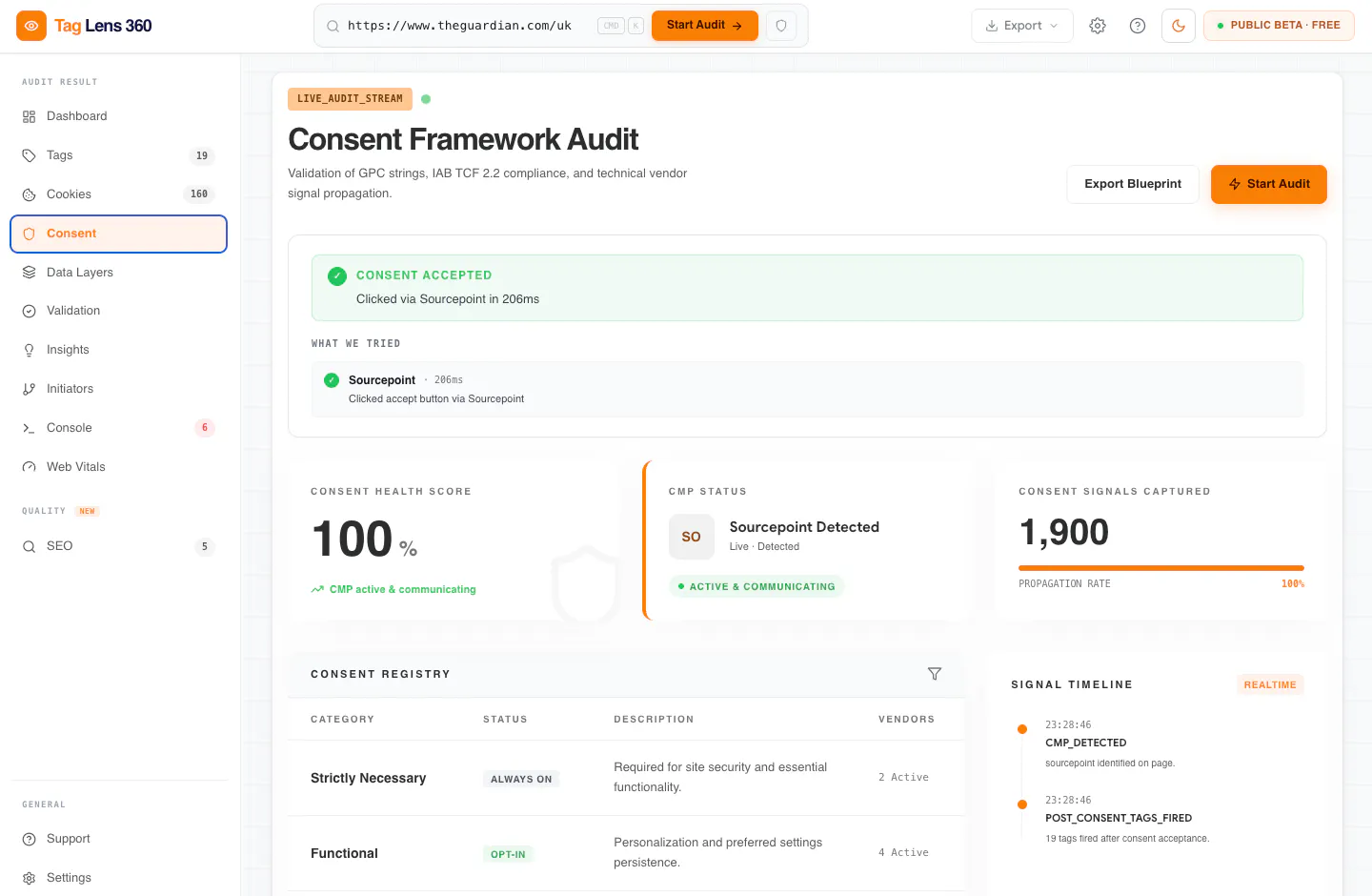Open help with the question mark icon

tap(1138, 26)
